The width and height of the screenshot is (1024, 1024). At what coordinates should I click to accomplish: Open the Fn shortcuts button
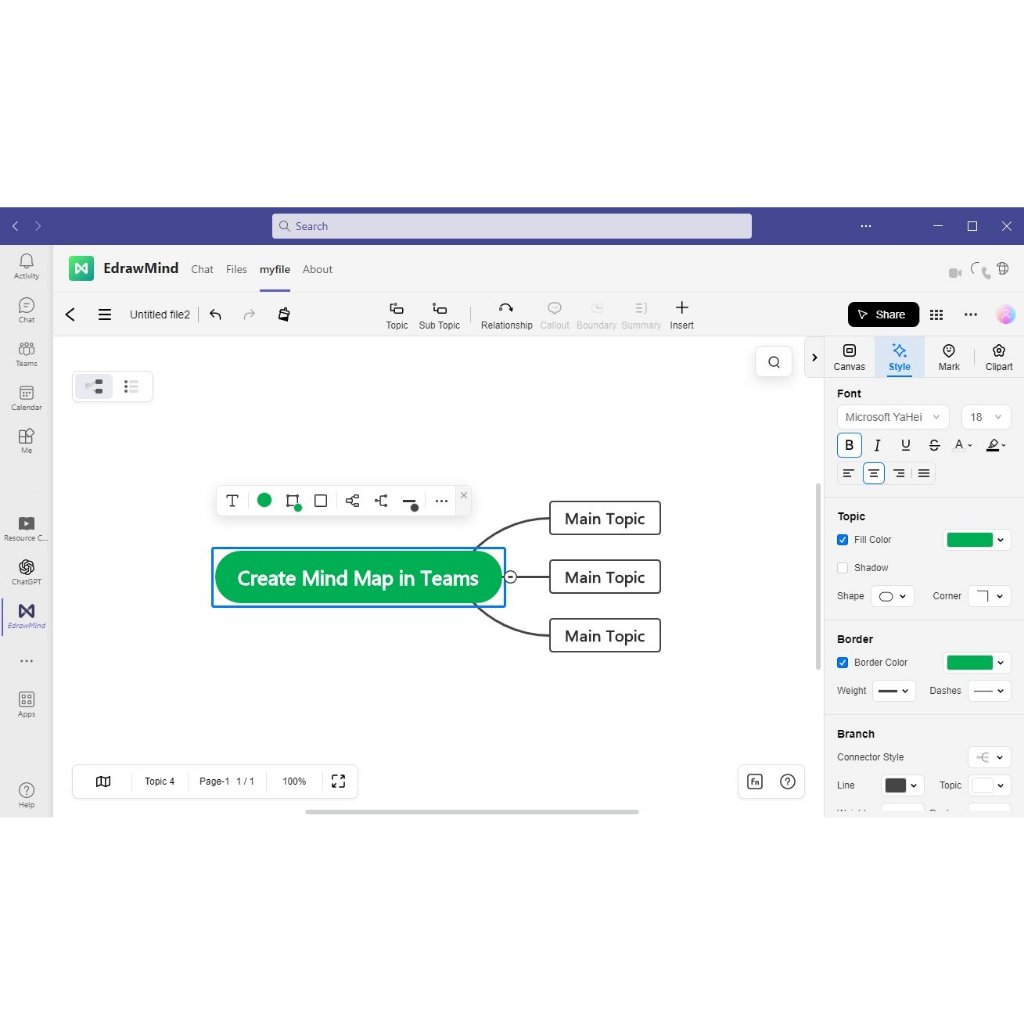755,782
